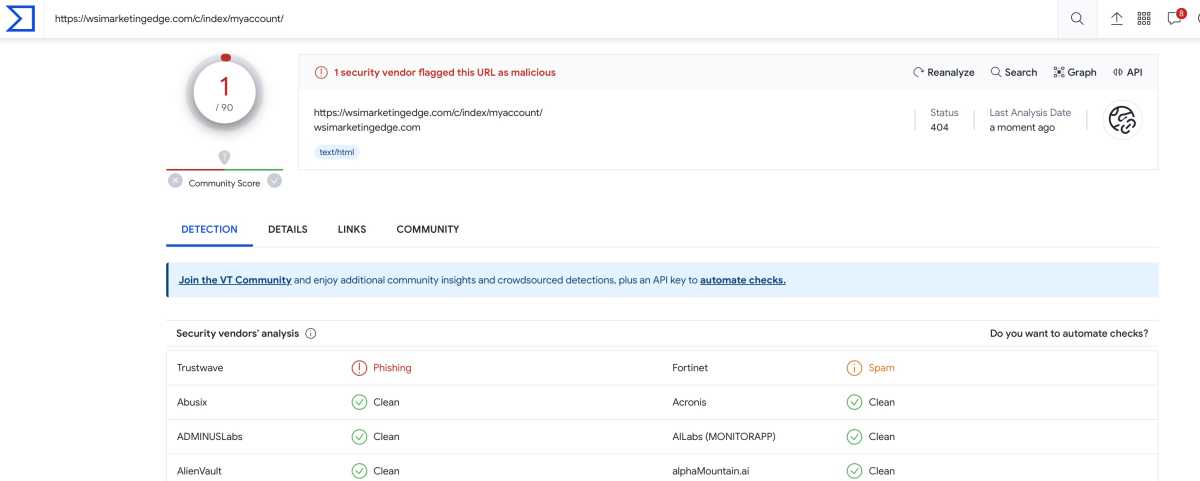This screenshot has height=481, width=1200.
Task: Switch to the DETECTION tab
Action: click(209, 229)
